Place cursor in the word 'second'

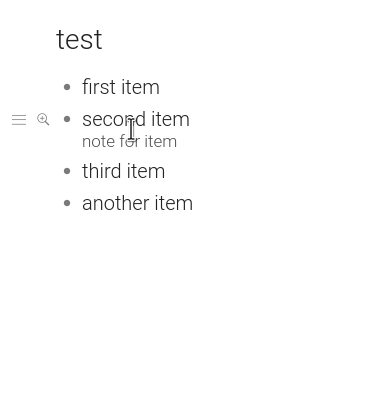tap(114, 119)
